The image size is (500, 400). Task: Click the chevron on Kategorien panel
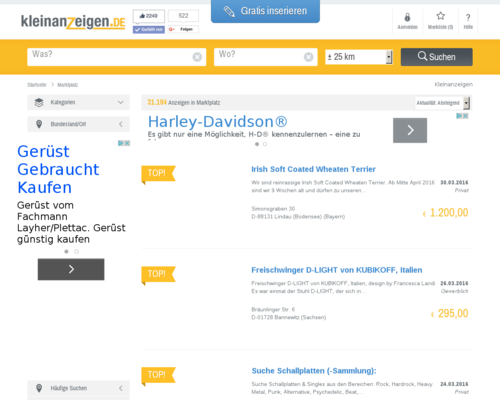(121, 102)
